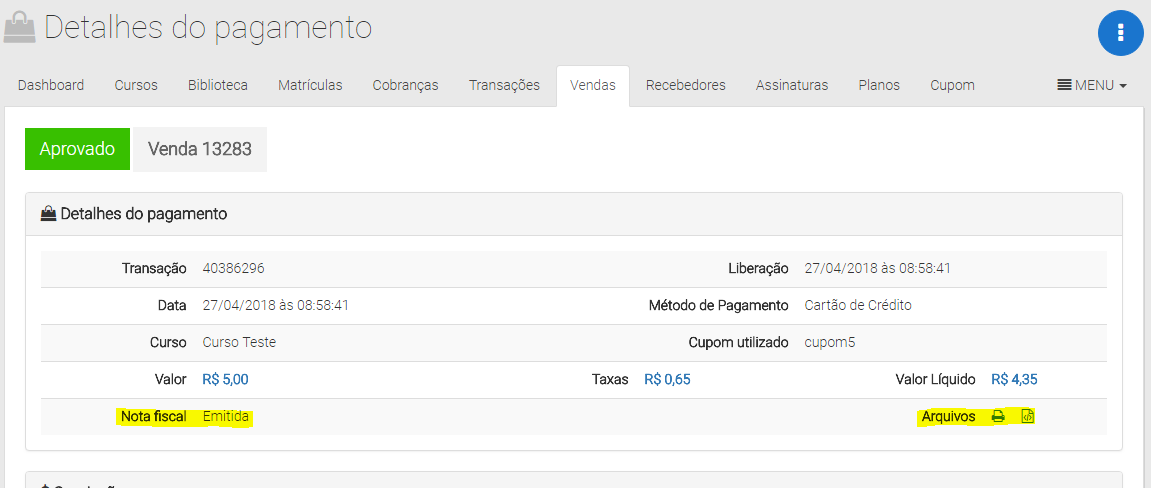Switch to the Transações tab

[504, 85]
